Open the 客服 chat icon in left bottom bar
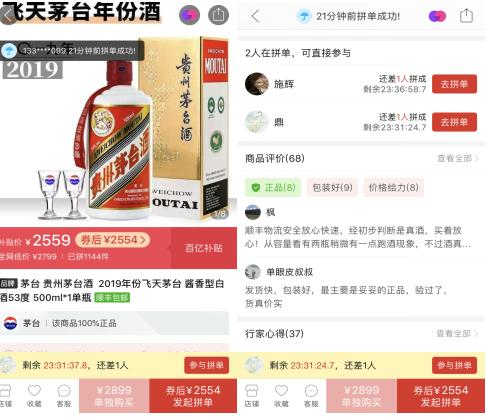 pos(64,396)
